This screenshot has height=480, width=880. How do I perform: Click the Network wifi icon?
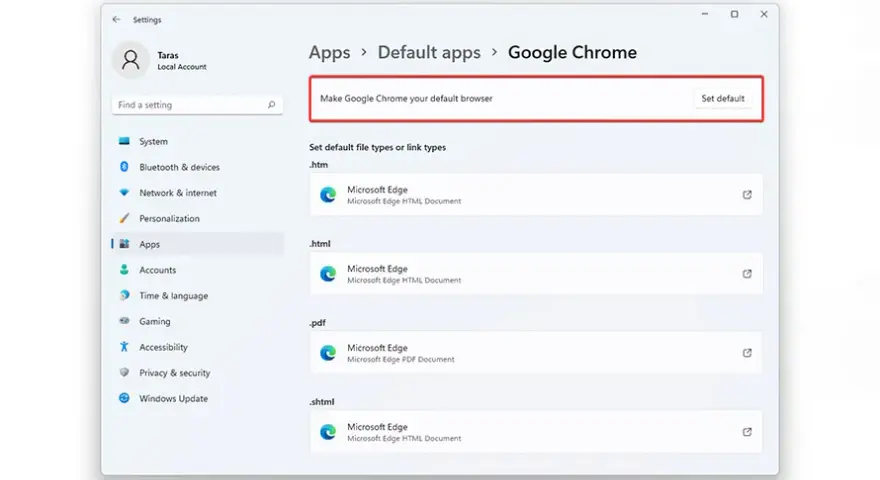(x=124, y=193)
